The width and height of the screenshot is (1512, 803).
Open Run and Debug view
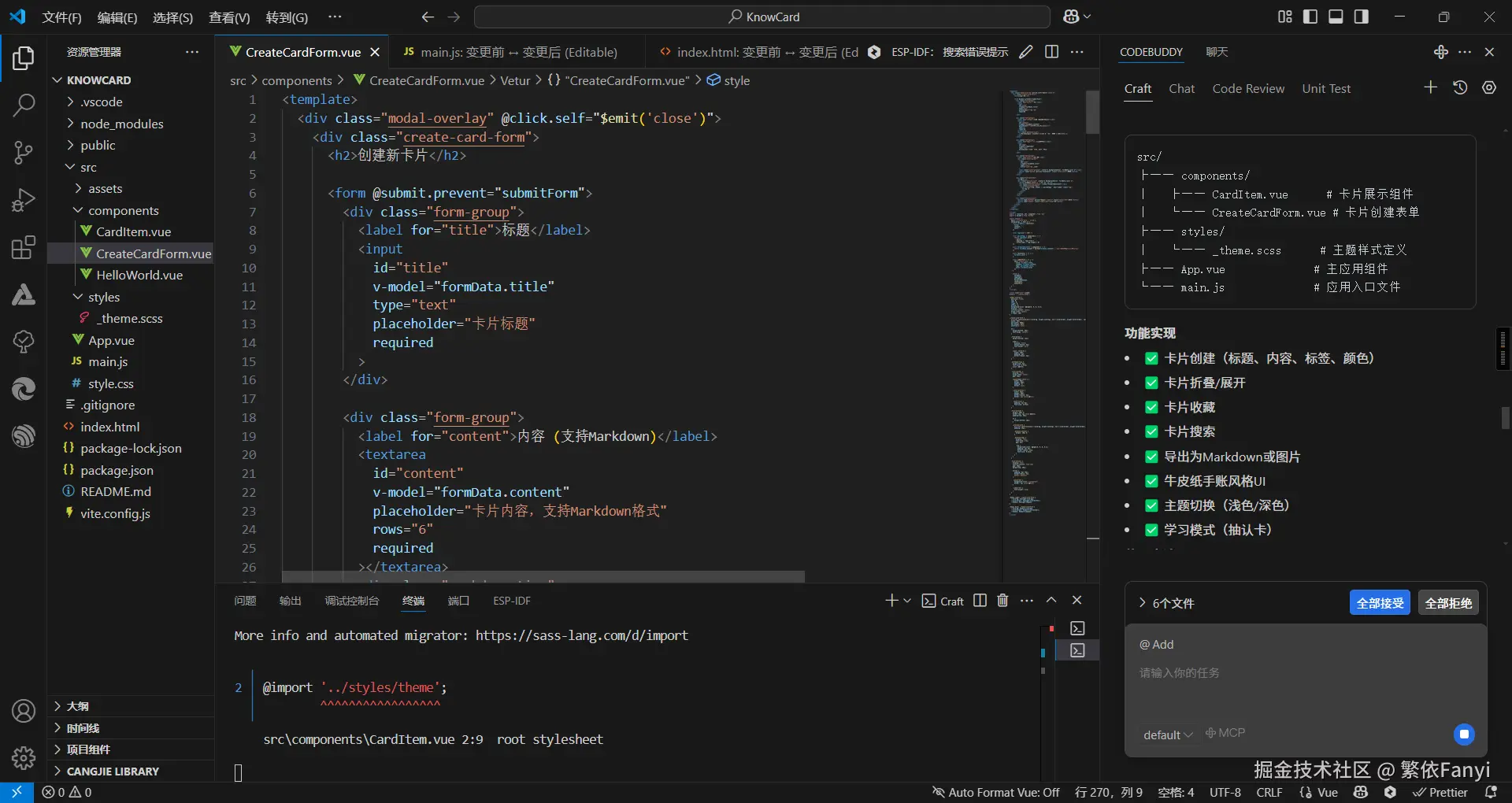(x=24, y=201)
